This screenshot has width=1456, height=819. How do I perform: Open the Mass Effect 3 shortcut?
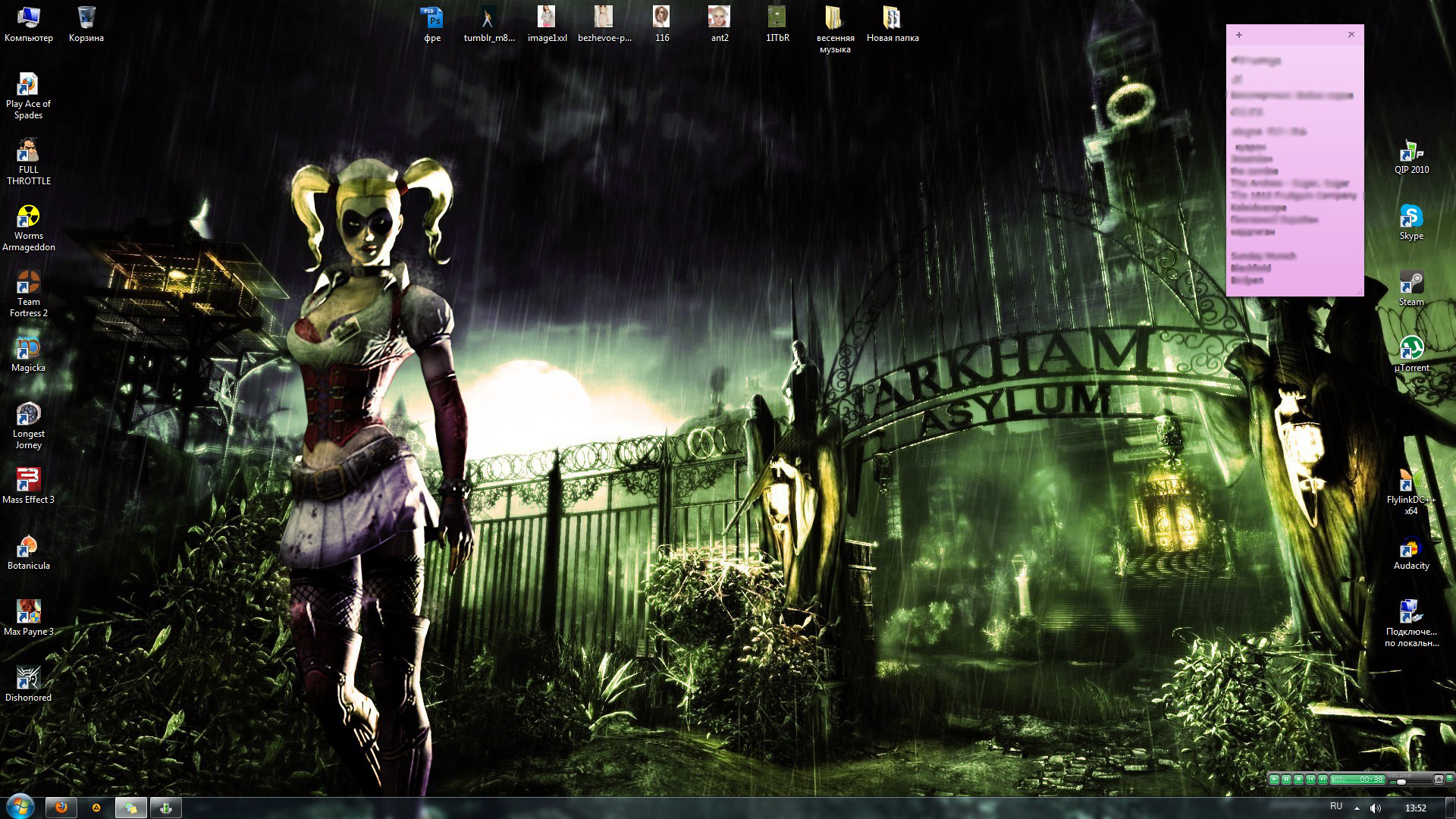click(x=28, y=482)
